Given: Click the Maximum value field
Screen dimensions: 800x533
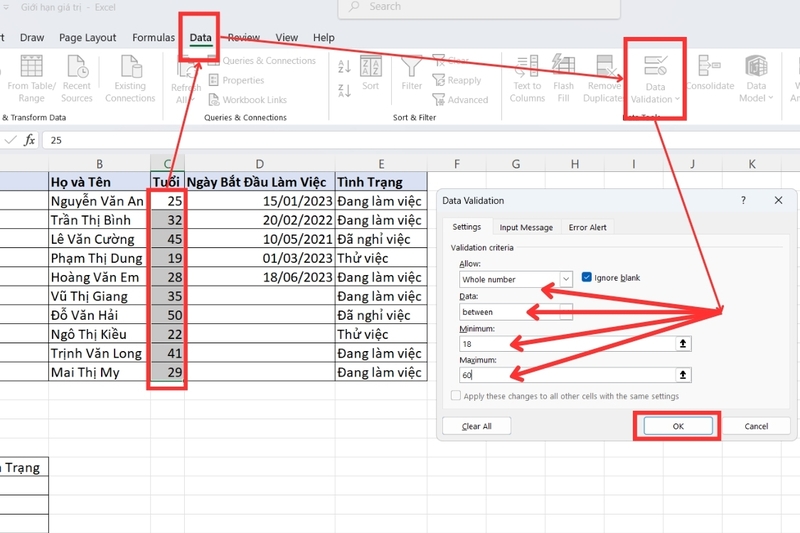Looking at the screenshot, I should [567, 375].
